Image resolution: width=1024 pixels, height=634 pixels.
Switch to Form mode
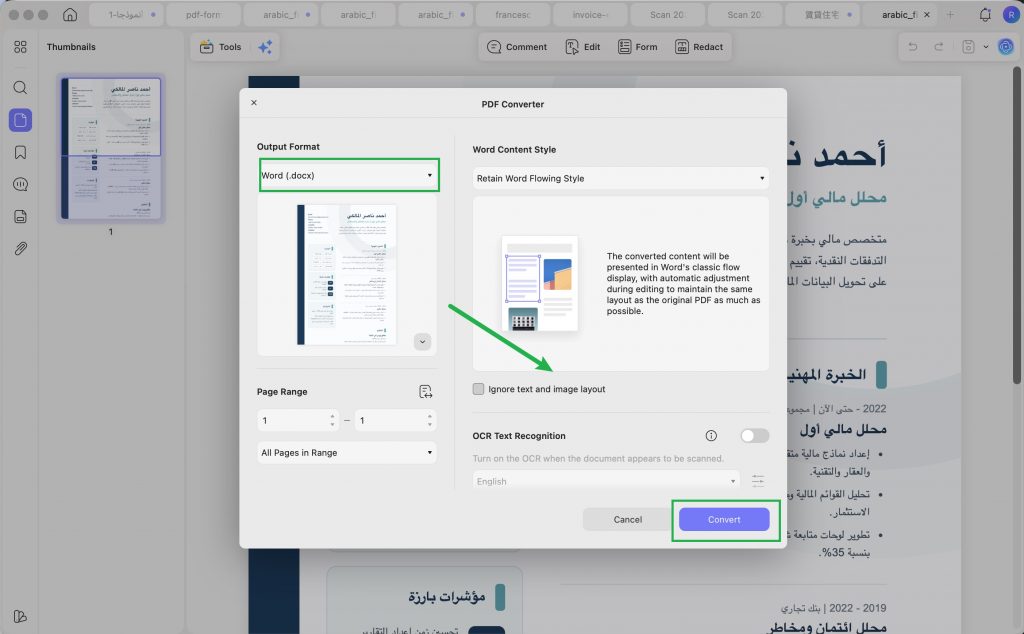click(637, 47)
